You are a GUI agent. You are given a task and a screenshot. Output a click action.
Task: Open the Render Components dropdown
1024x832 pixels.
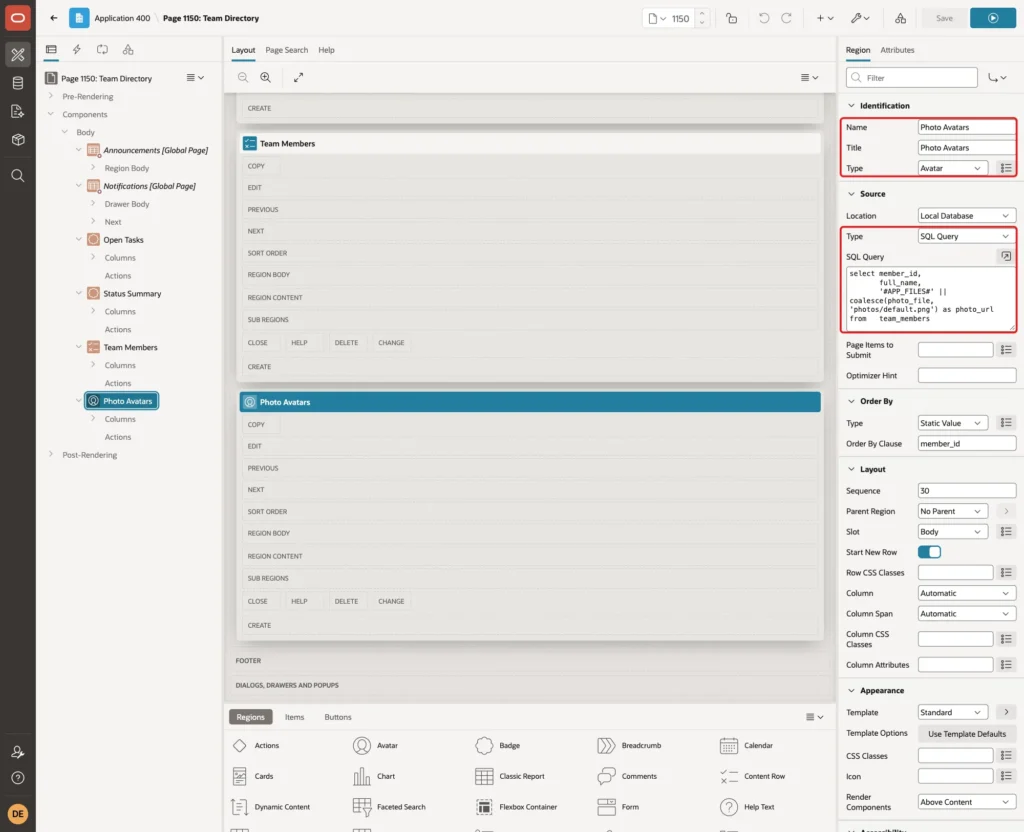(x=967, y=803)
